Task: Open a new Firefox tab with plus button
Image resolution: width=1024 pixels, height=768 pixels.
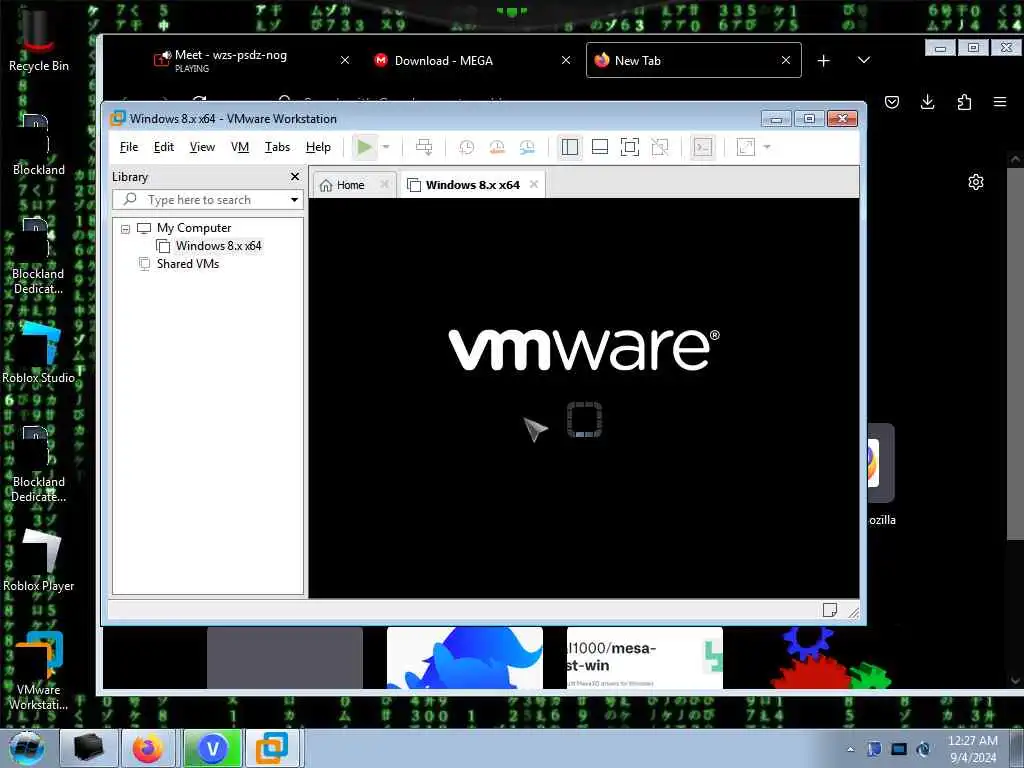Action: 824,60
